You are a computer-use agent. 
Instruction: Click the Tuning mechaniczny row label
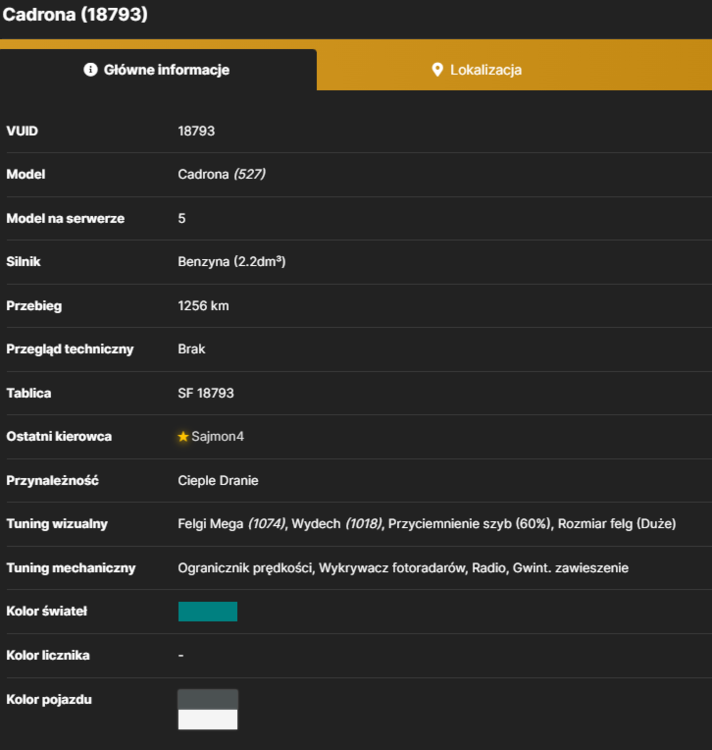click(x=71, y=568)
